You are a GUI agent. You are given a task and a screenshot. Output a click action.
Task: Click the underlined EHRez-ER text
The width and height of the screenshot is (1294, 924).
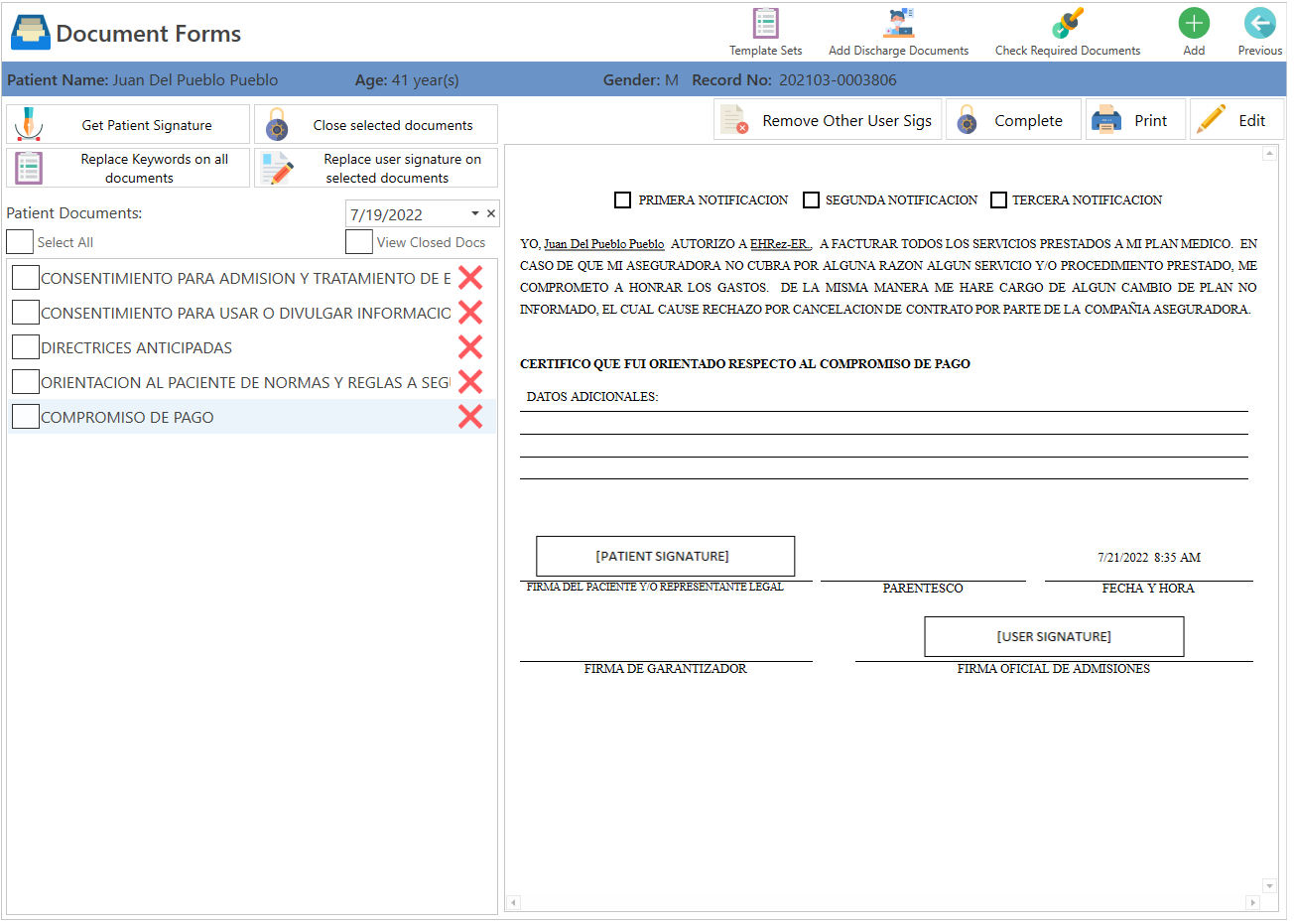pos(780,244)
